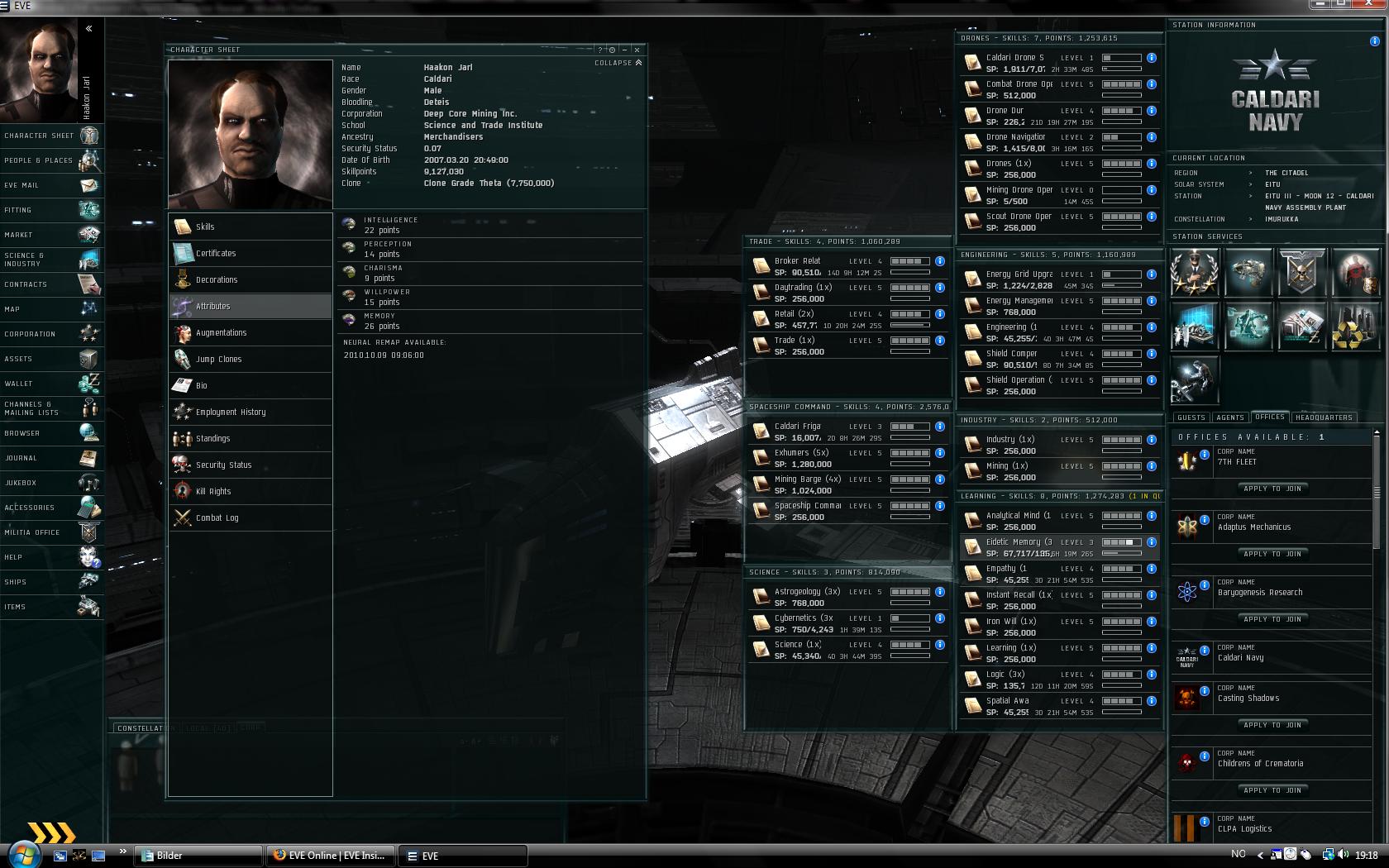Screen dimensions: 1389x868
Task: Open Science & Industry in the sidebar
Action: (51, 260)
